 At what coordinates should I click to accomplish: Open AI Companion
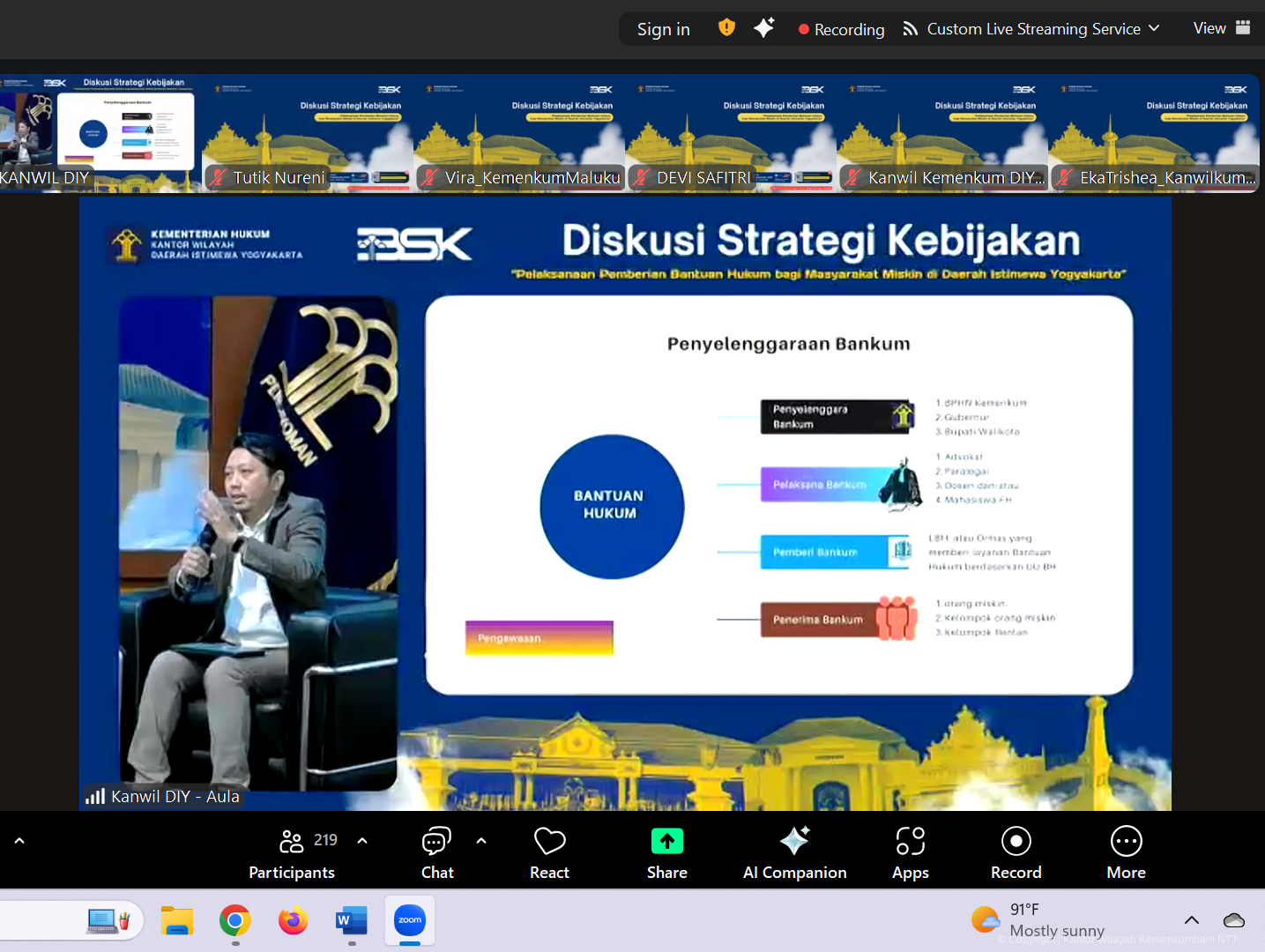coord(794,853)
